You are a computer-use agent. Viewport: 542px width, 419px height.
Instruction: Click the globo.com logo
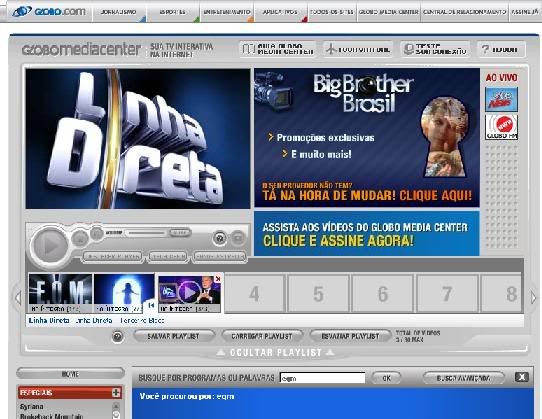pos(48,12)
